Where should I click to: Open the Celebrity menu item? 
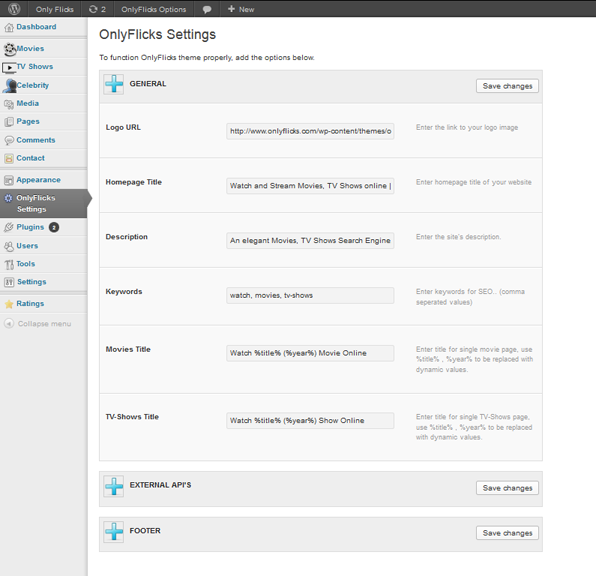click(33, 85)
